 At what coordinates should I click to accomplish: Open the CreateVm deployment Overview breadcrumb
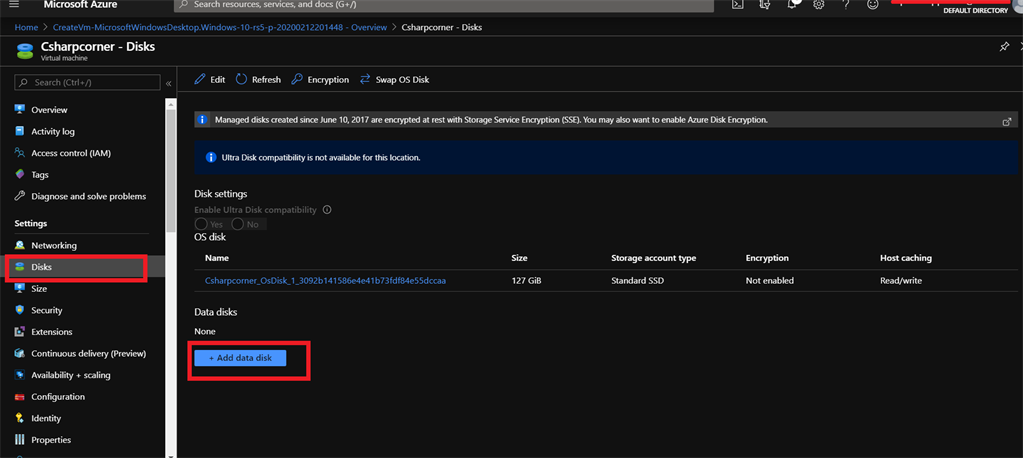click(220, 27)
